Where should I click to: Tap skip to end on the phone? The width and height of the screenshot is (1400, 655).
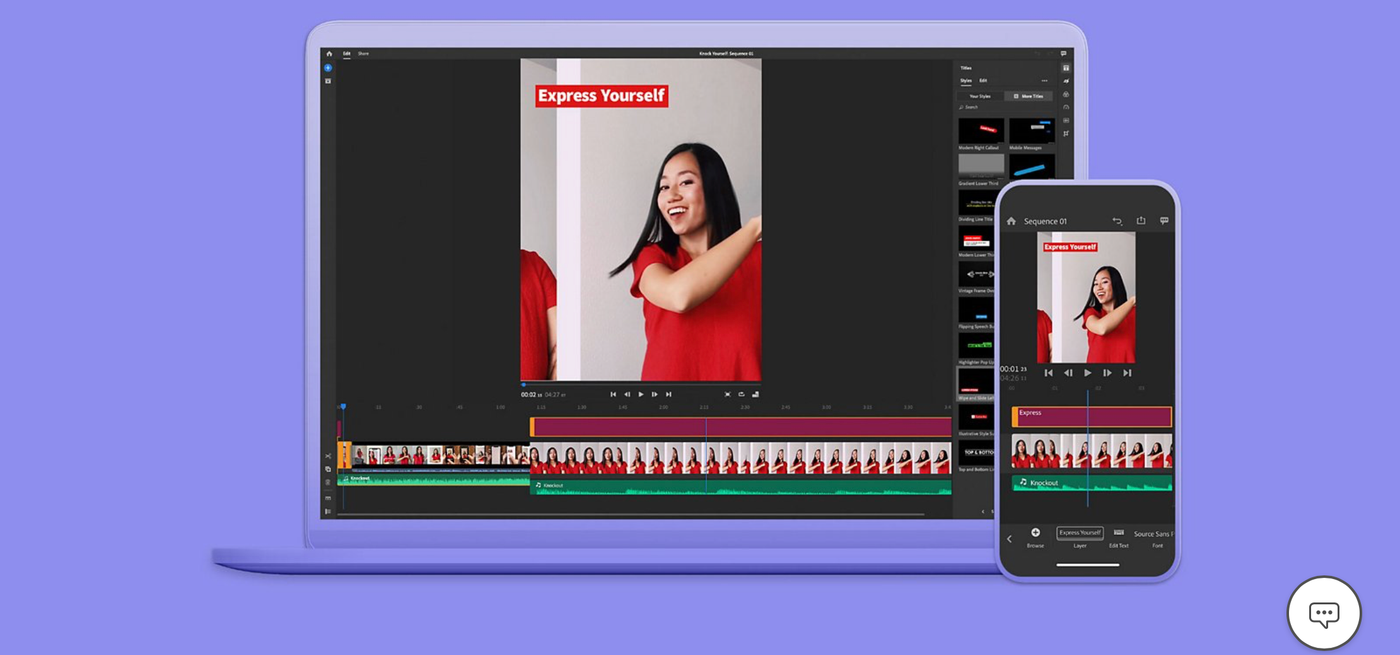(x=1127, y=373)
